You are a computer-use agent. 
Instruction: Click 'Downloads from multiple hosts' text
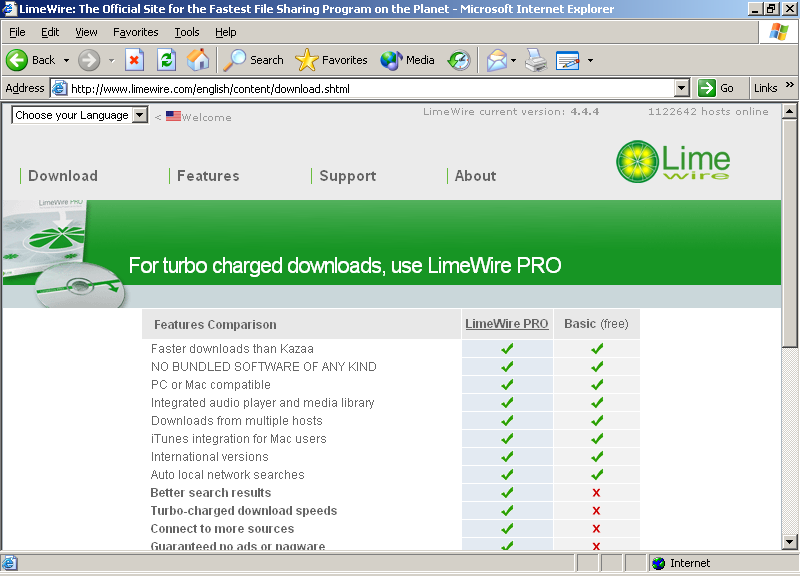click(237, 421)
